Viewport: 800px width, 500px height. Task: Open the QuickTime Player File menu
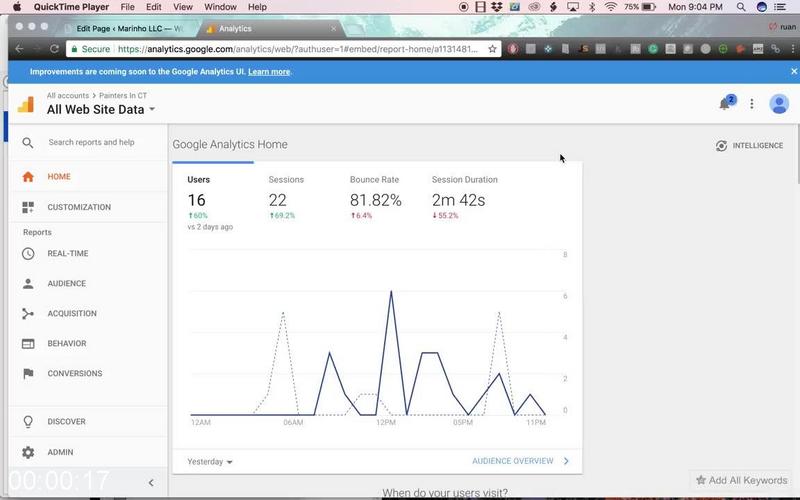point(128,7)
